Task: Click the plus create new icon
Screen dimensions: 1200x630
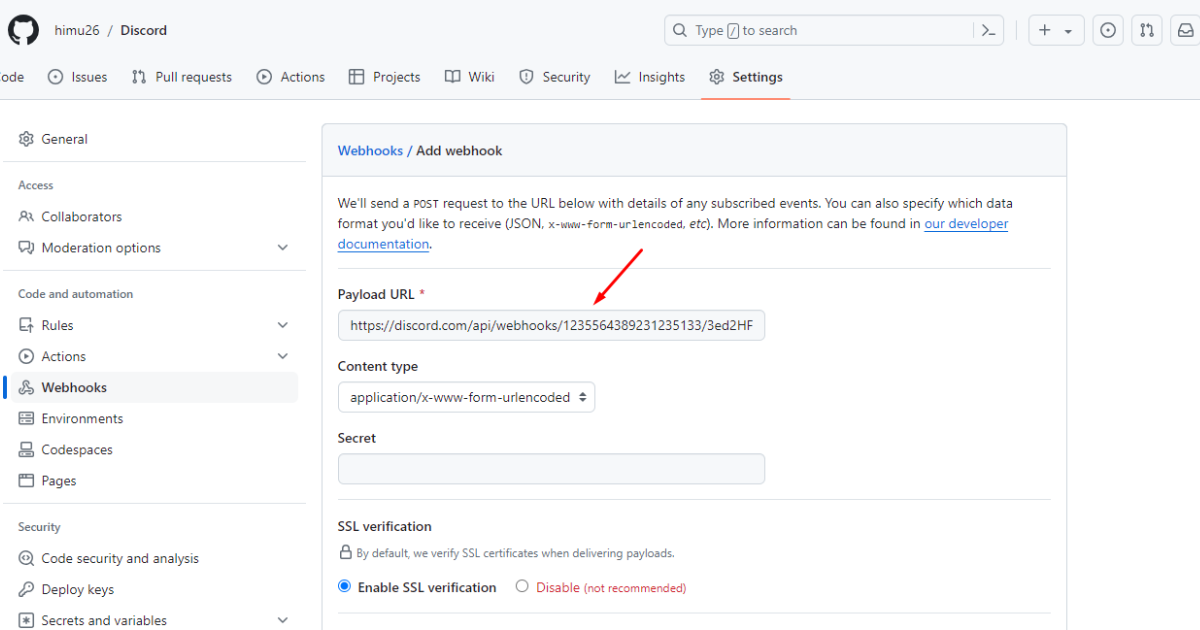Action: tap(1045, 30)
